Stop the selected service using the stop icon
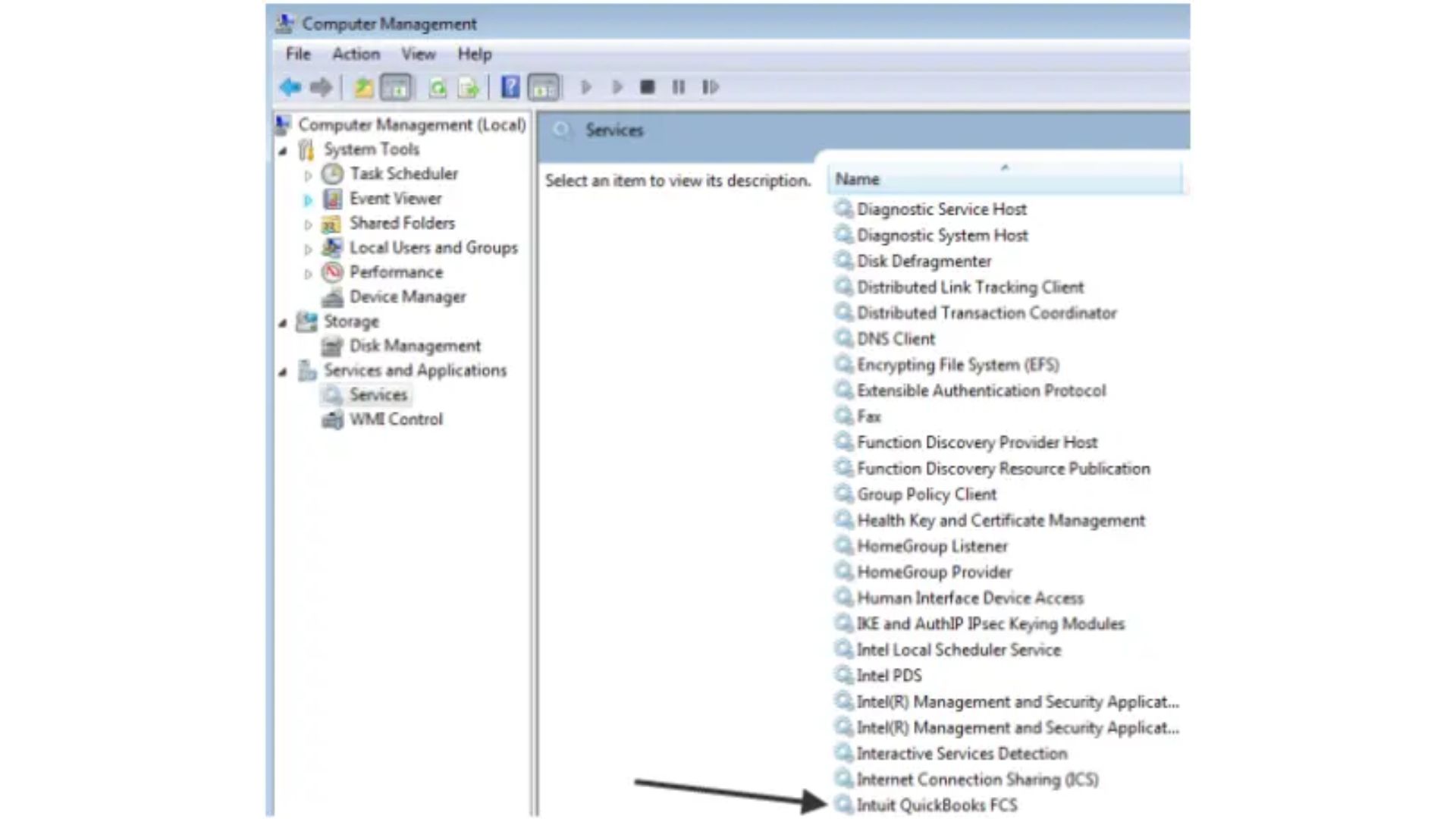The height and width of the screenshot is (819, 1456). [648, 87]
